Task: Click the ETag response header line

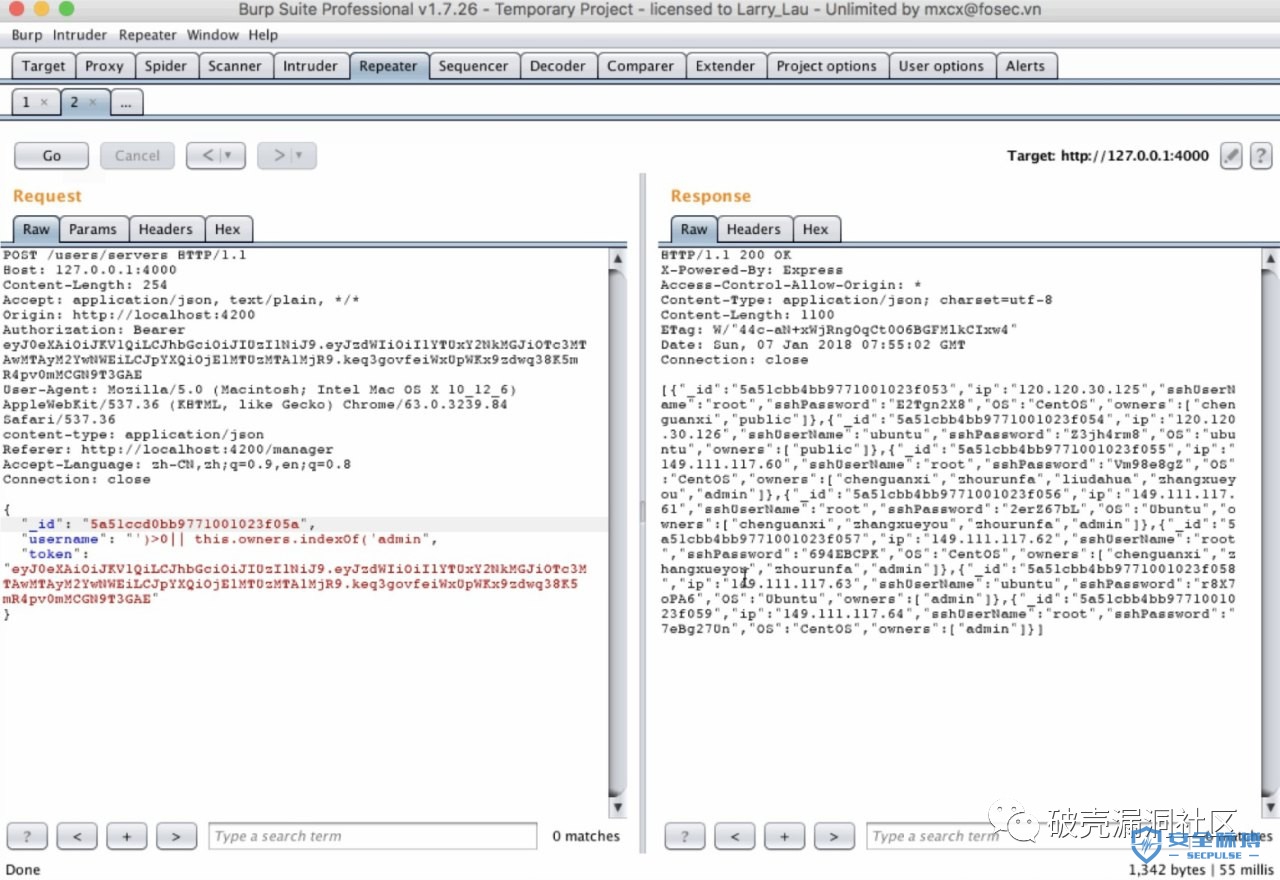Action: coord(839,330)
